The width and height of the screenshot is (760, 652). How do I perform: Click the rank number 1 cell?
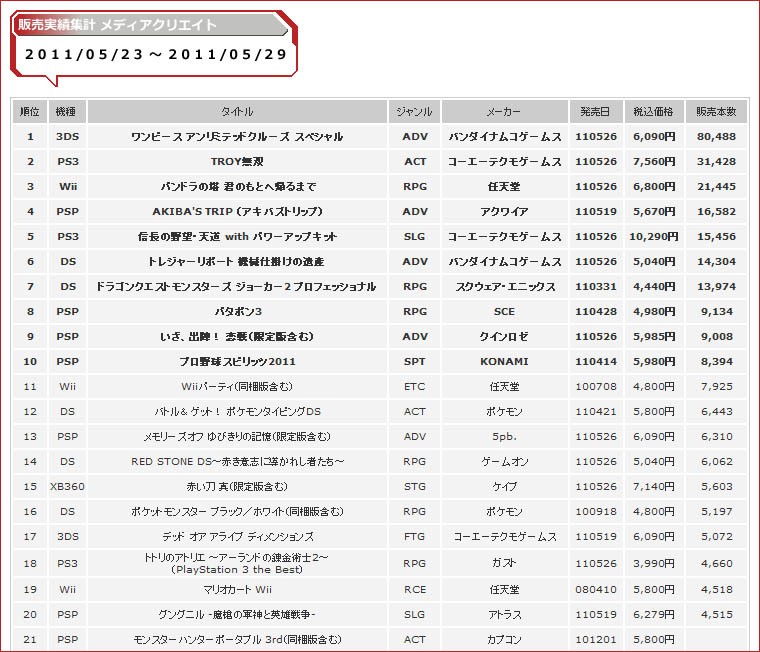coord(30,137)
